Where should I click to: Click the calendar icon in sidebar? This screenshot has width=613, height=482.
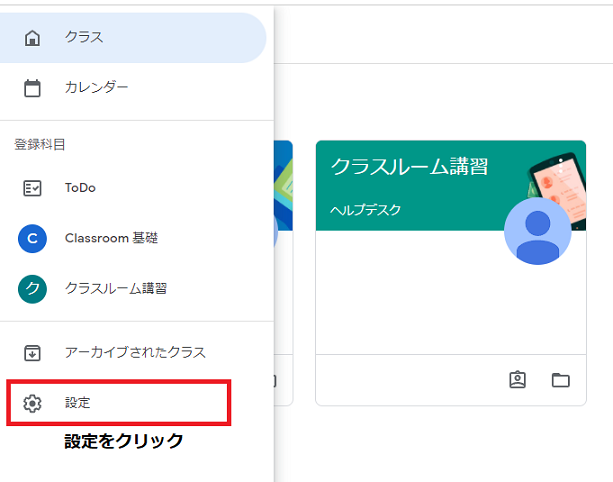(x=32, y=88)
